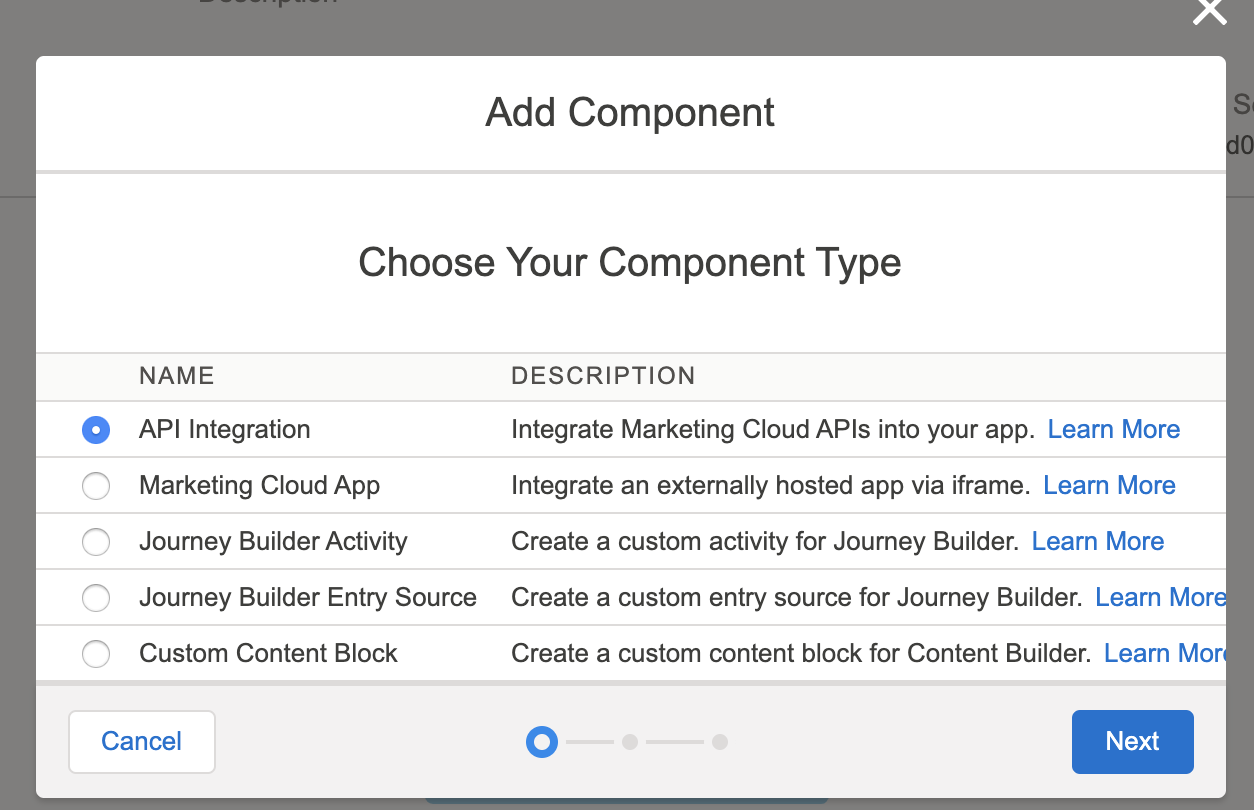The width and height of the screenshot is (1254, 810).
Task: Open Learn More for Journey Builder Entry Source
Action: point(1160,597)
